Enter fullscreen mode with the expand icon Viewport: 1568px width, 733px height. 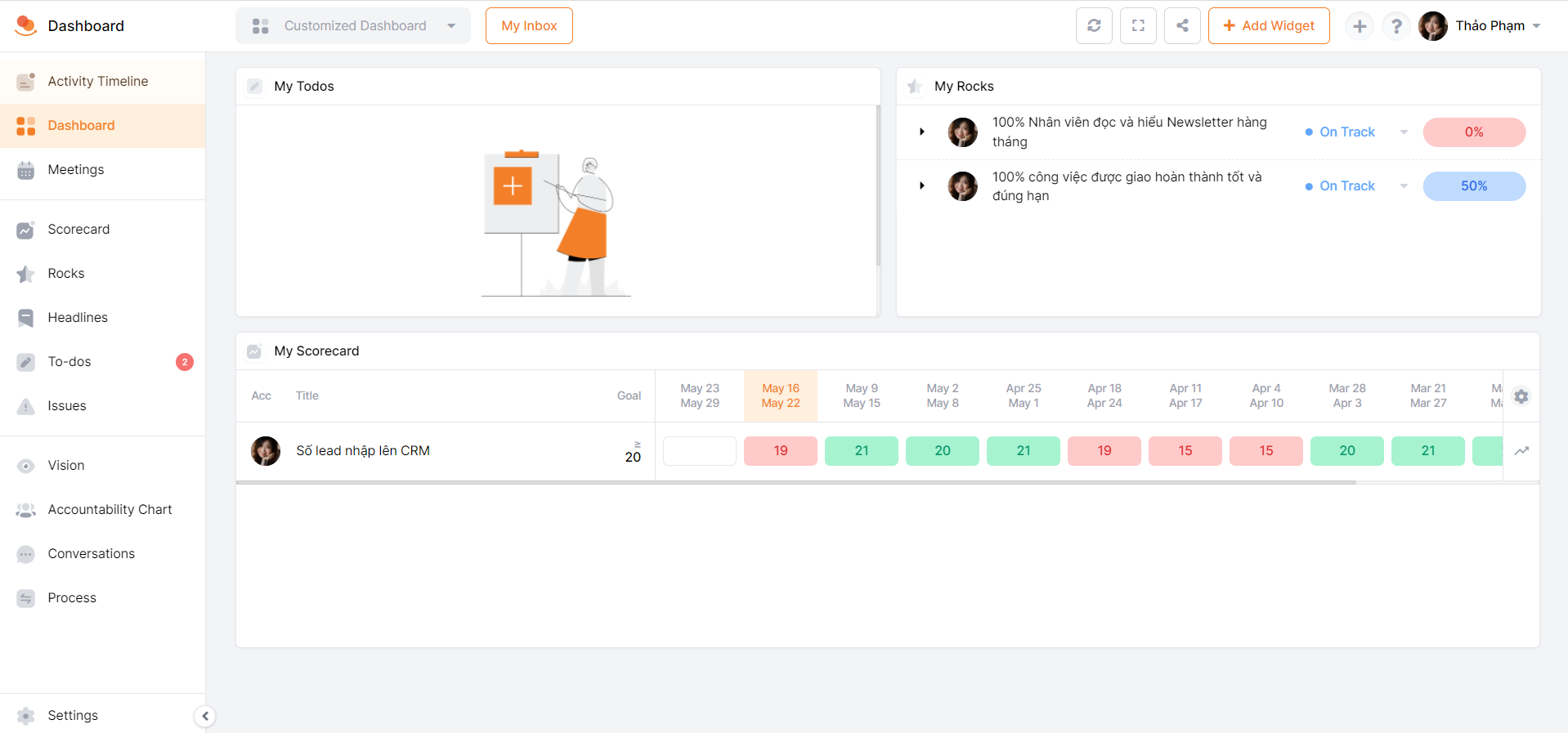pos(1138,25)
